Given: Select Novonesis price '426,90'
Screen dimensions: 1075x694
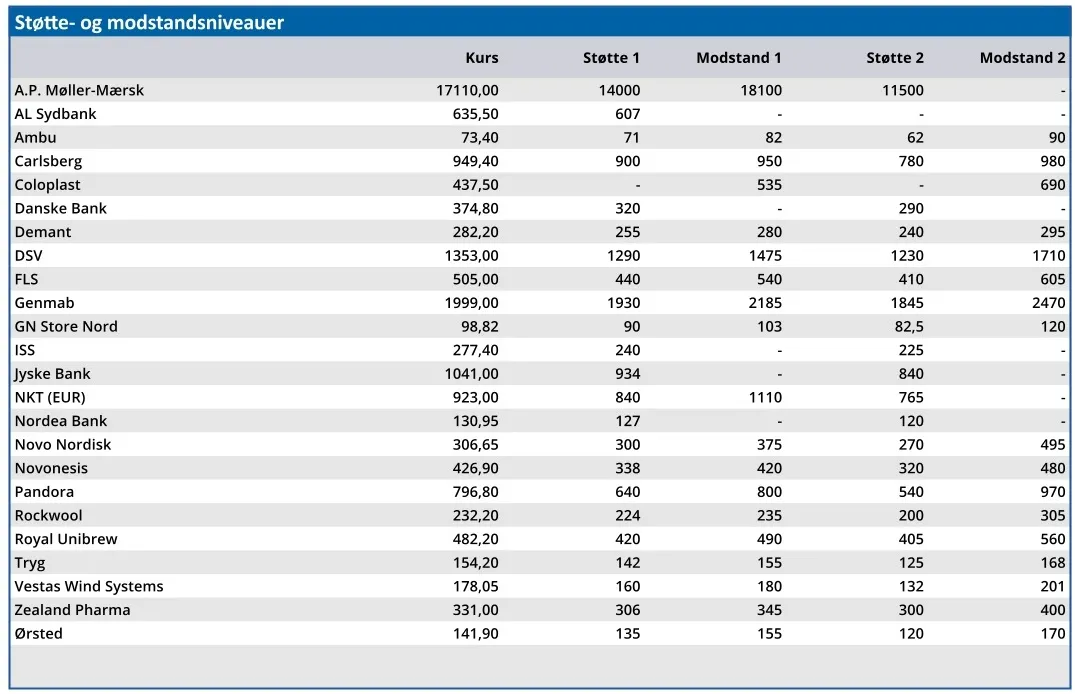Looking at the screenshot, I should click(x=475, y=468).
